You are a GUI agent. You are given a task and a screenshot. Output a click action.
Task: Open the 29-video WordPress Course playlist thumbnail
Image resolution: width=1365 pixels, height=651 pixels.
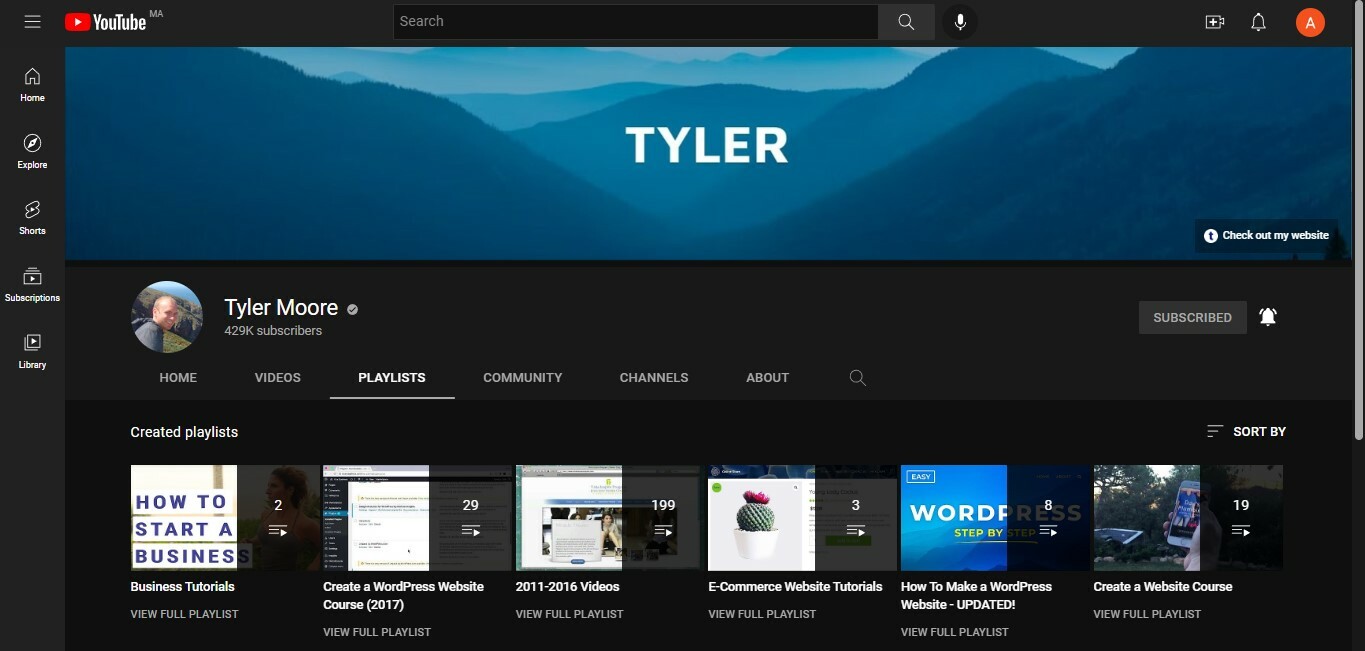pyautogui.click(x=417, y=518)
